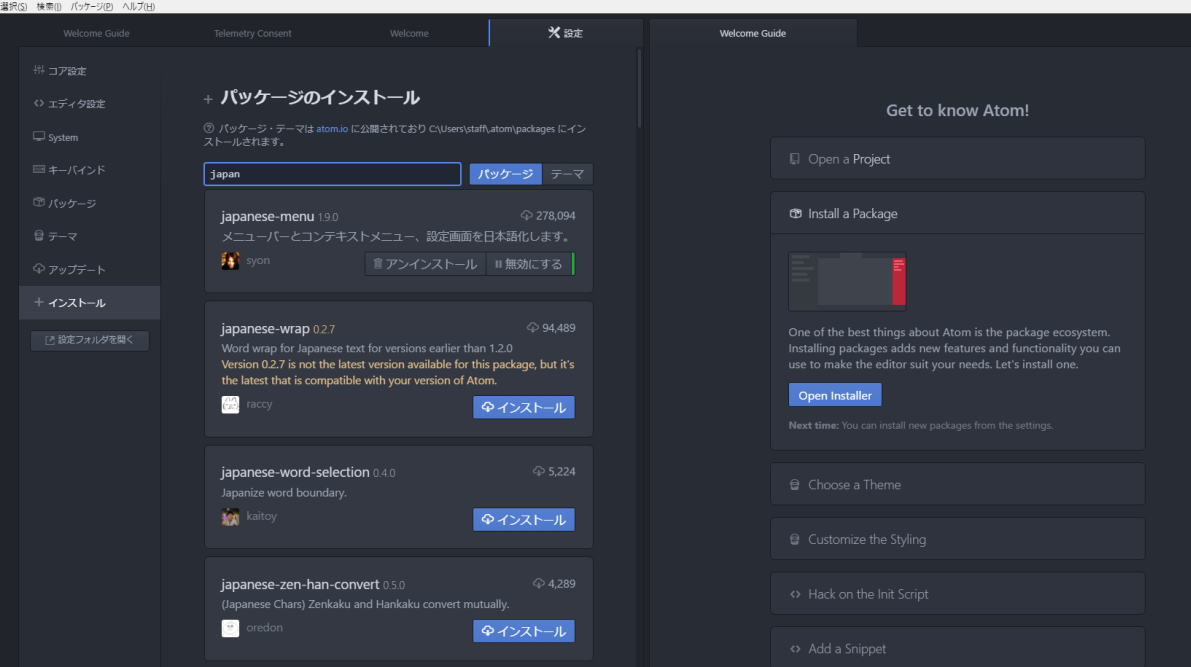Viewport: 1191px width, 667px height.
Task: Select the 設定 settings tab
Action: pos(566,33)
